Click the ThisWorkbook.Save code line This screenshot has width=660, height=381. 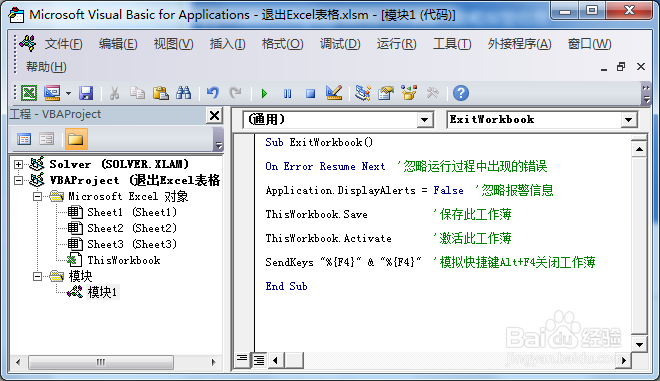[x=316, y=214]
